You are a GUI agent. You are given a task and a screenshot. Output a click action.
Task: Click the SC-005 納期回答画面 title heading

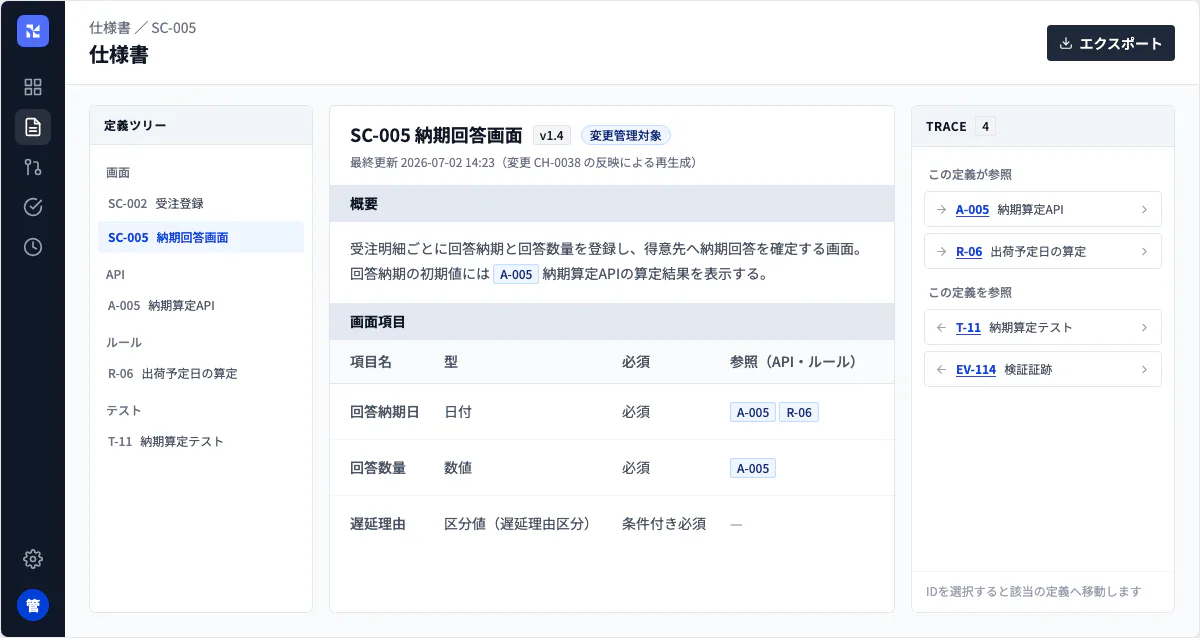(436, 135)
